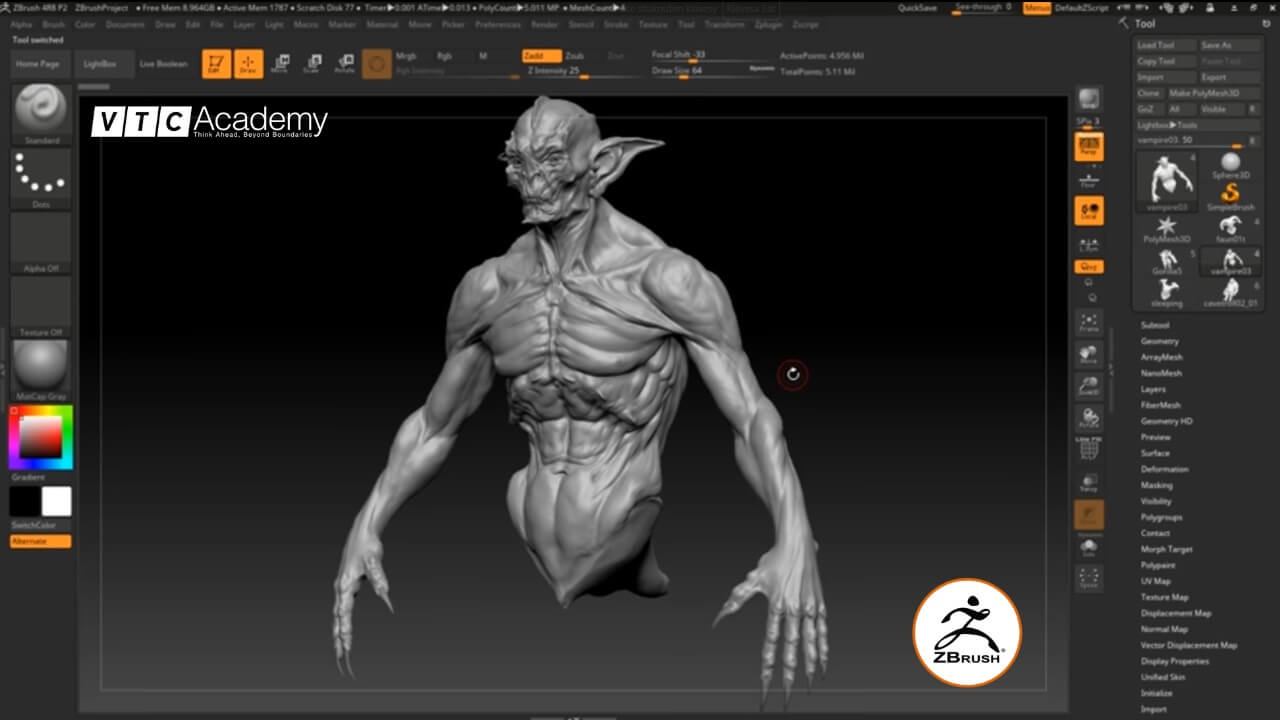Click the Frame view icon
The height and width of the screenshot is (720, 1280).
1089,322
